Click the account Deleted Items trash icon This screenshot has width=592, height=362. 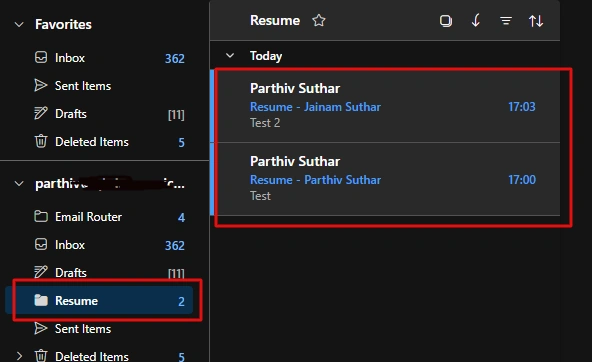pyautogui.click(x=41, y=356)
